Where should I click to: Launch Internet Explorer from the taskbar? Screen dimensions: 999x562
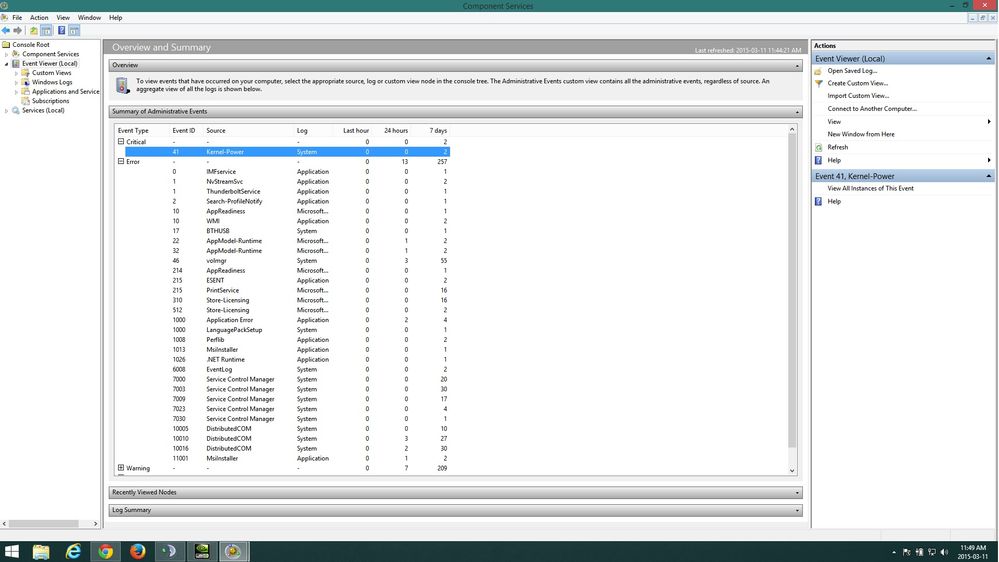tap(73, 551)
